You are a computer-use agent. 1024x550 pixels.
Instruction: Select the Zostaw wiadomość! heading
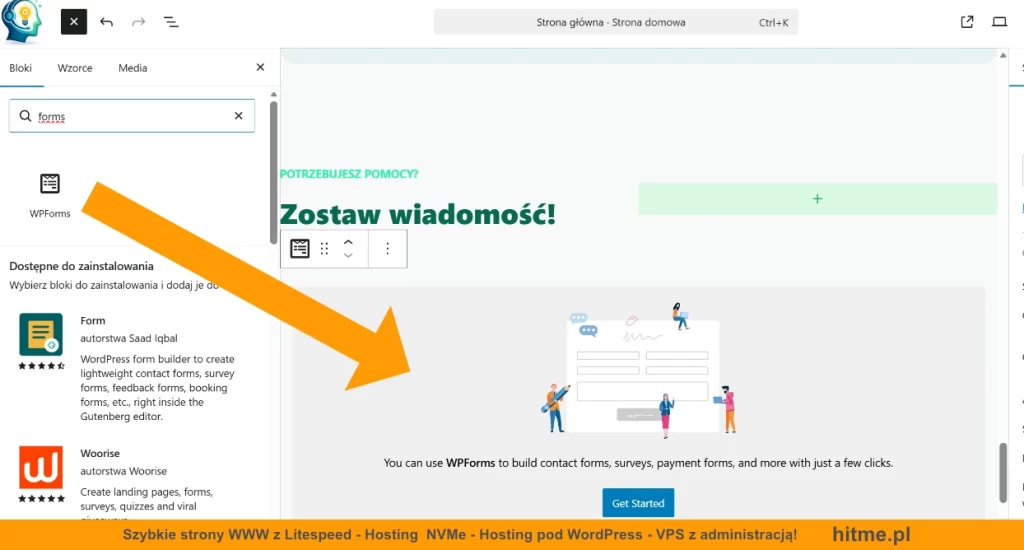pos(417,214)
